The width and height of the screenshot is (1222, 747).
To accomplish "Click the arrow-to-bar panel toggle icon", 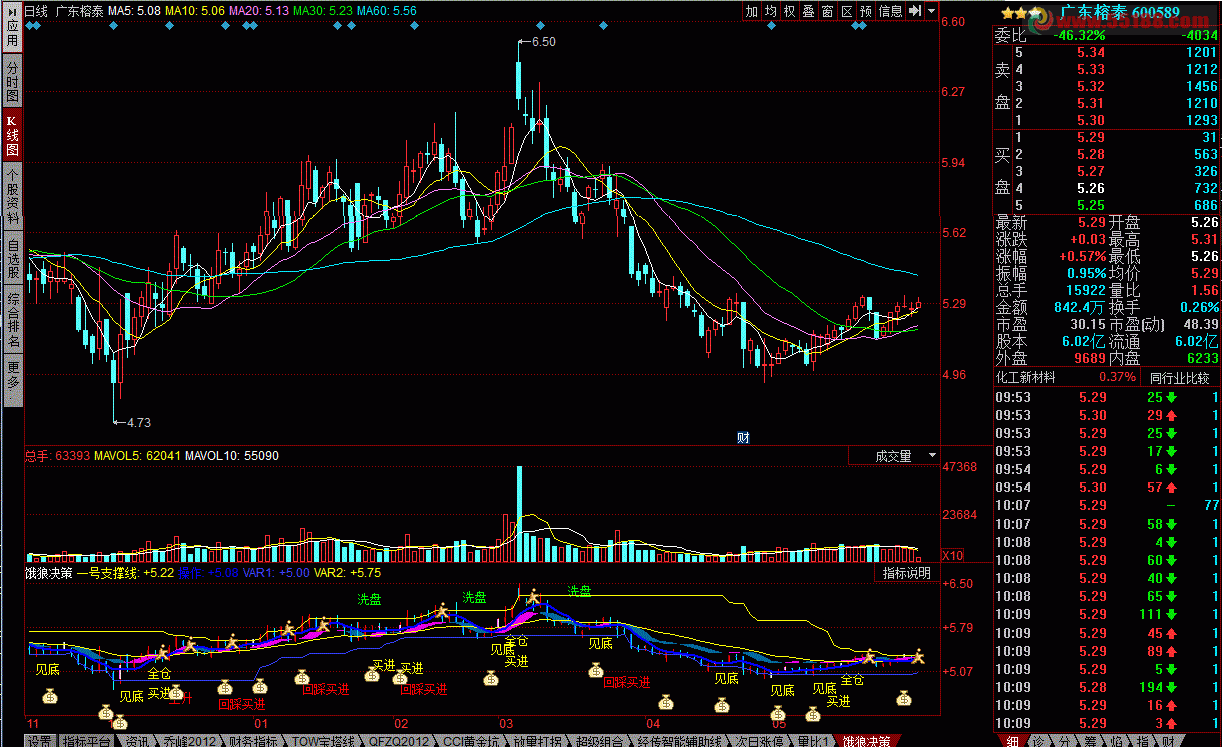I will (914, 11).
